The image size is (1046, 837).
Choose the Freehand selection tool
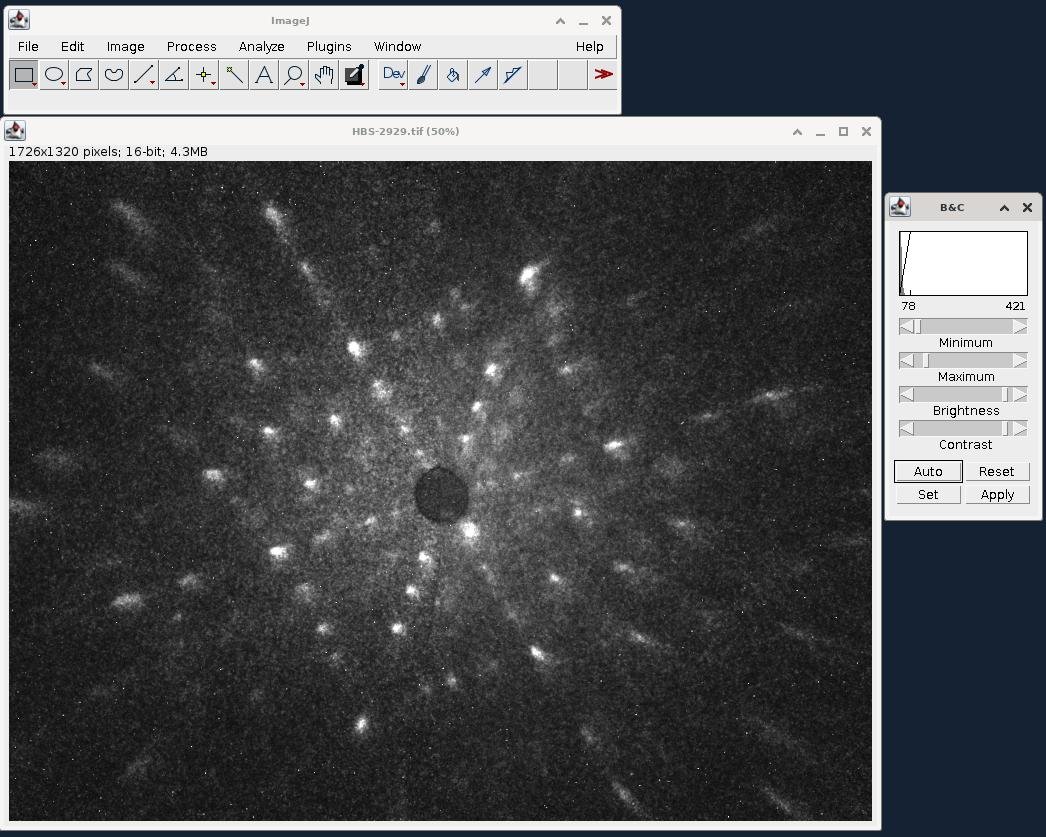tap(114, 75)
